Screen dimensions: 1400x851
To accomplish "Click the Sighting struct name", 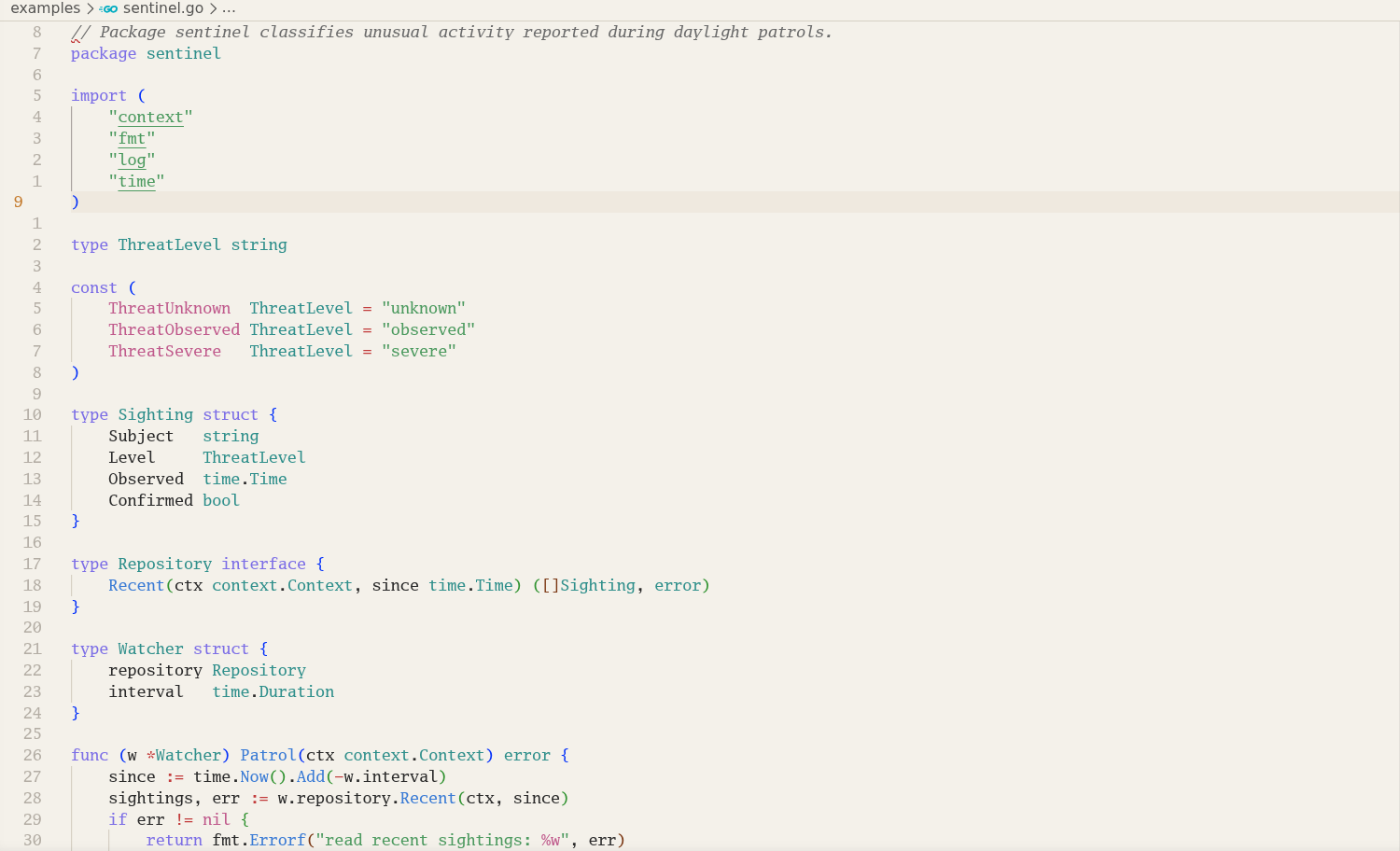I will 155,414.
